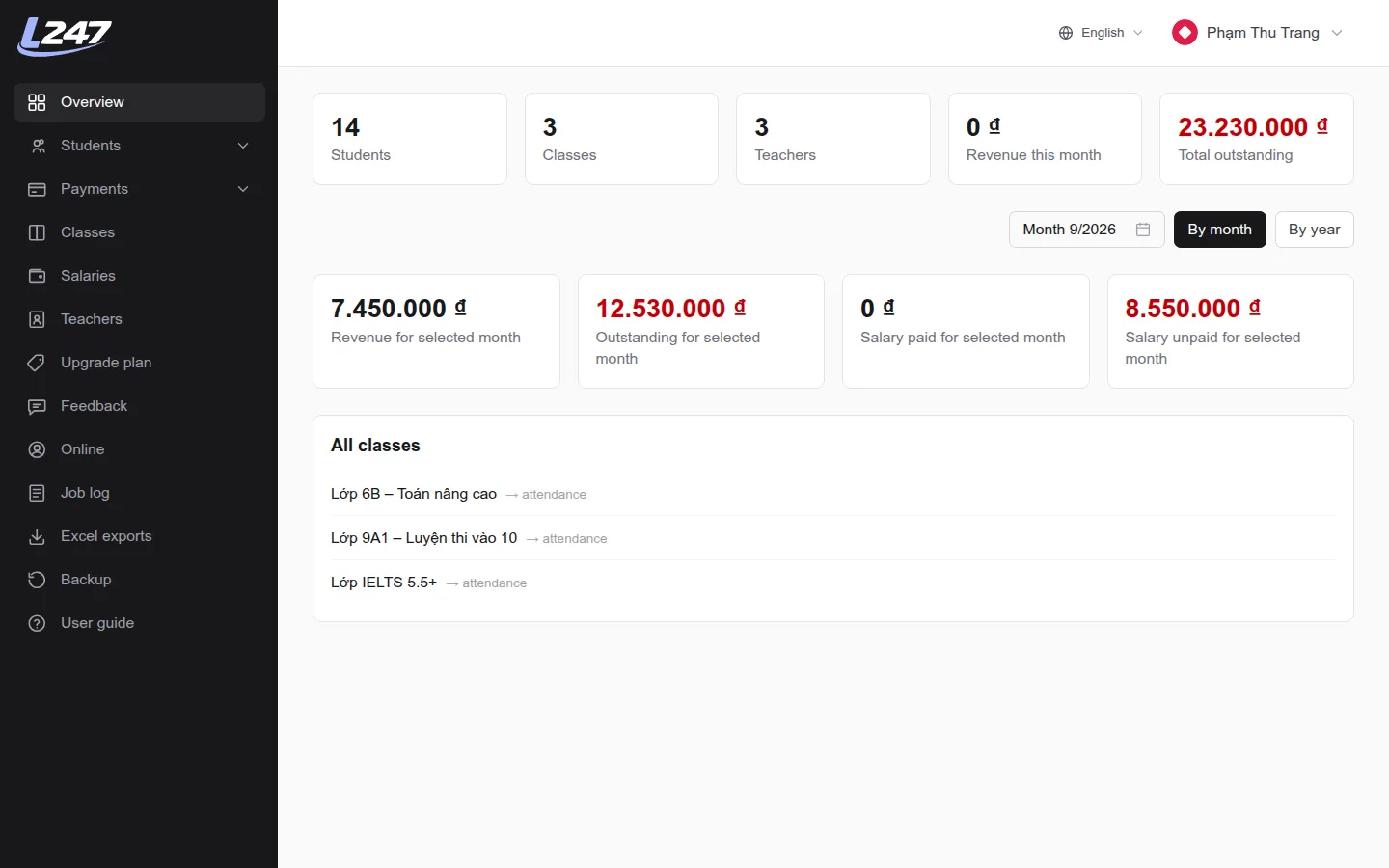The width and height of the screenshot is (1389, 868).
Task: Click the globe language icon
Action: click(x=1066, y=33)
